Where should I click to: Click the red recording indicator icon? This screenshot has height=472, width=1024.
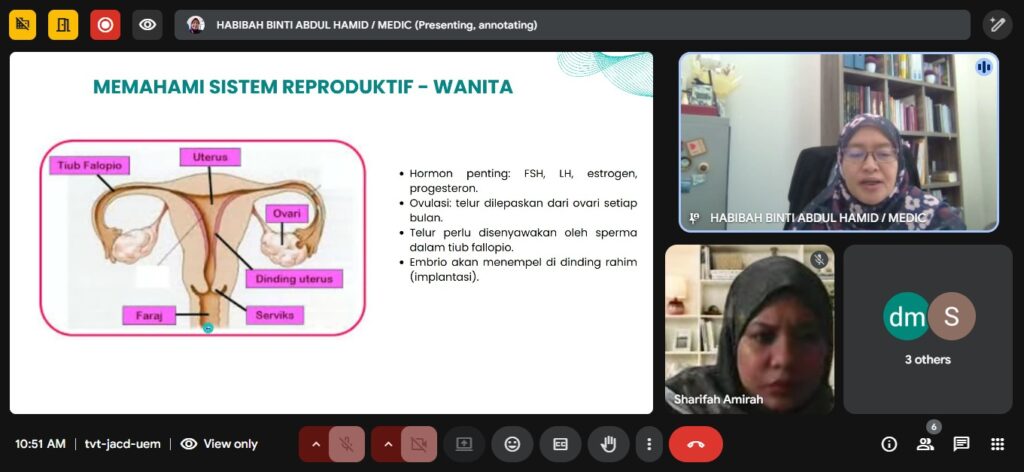[x=105, y=25]
